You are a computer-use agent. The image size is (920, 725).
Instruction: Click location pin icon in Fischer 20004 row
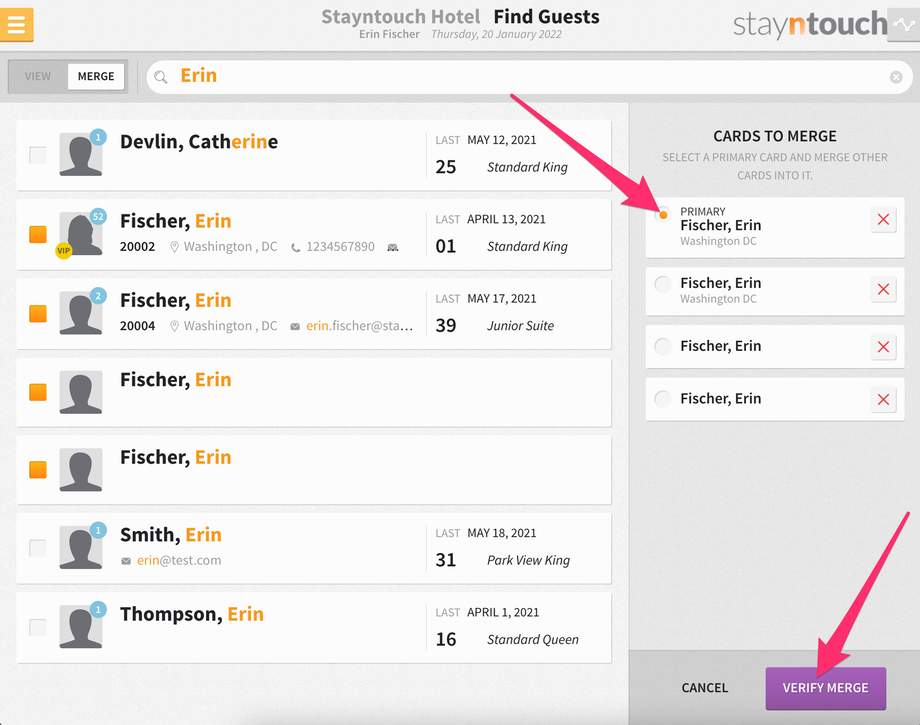[x=174, y=326]
